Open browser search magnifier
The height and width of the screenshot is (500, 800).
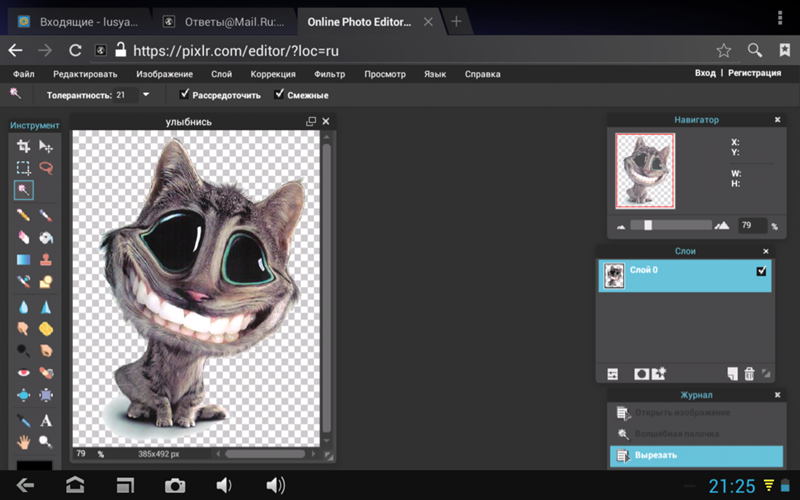755,50
